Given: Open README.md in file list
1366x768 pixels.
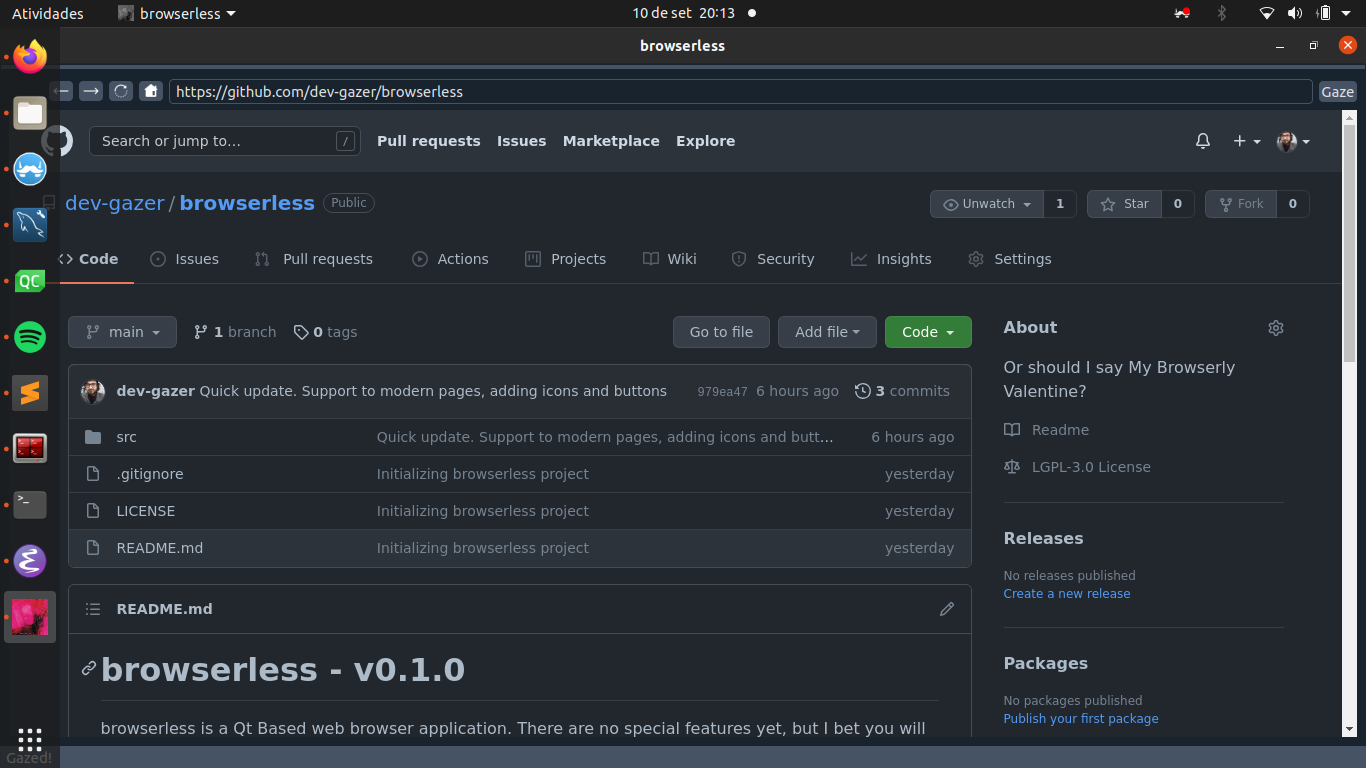Looking at the screenshot, I should click(160, 548).
